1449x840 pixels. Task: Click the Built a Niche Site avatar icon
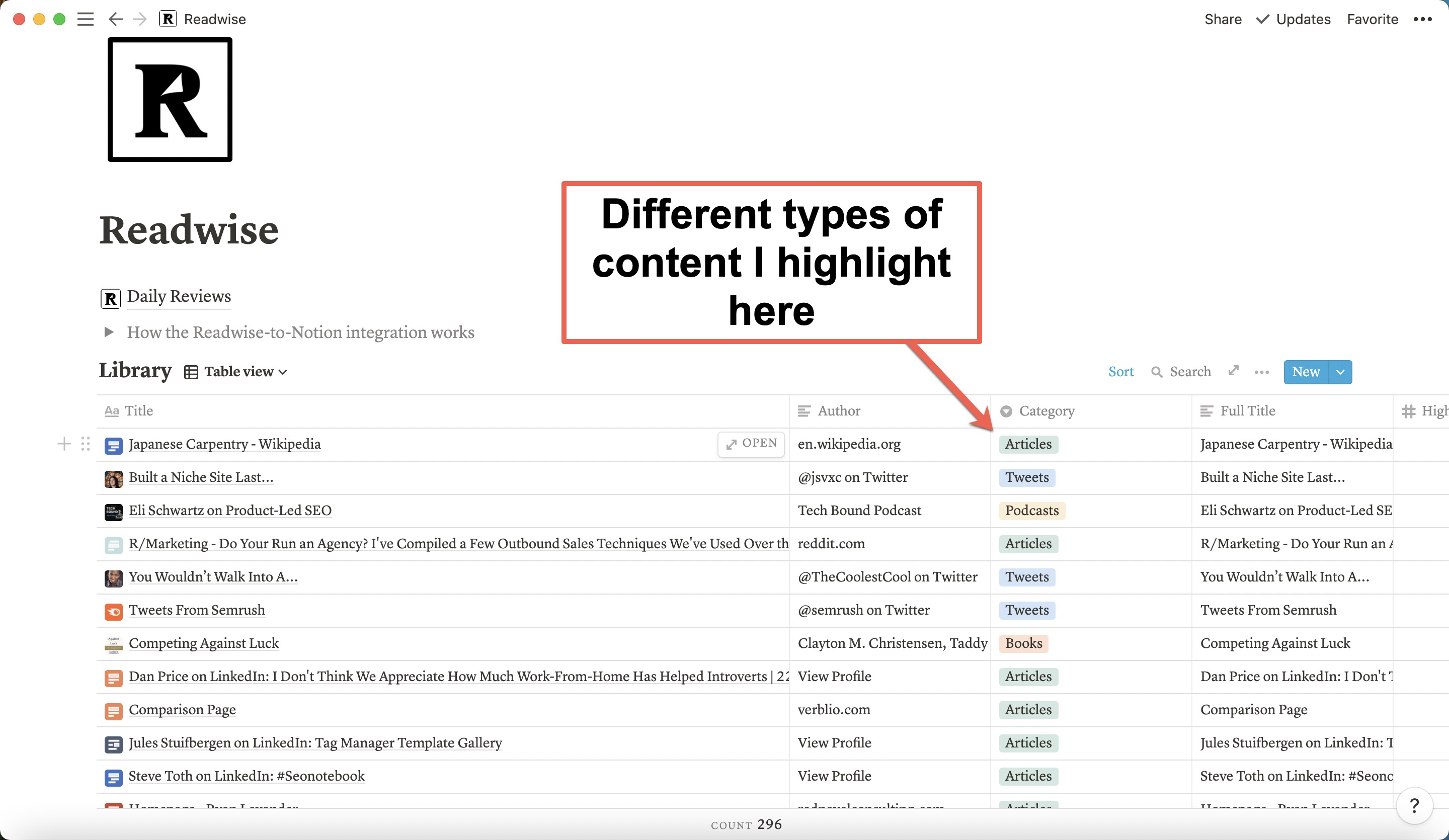point(113,478)
